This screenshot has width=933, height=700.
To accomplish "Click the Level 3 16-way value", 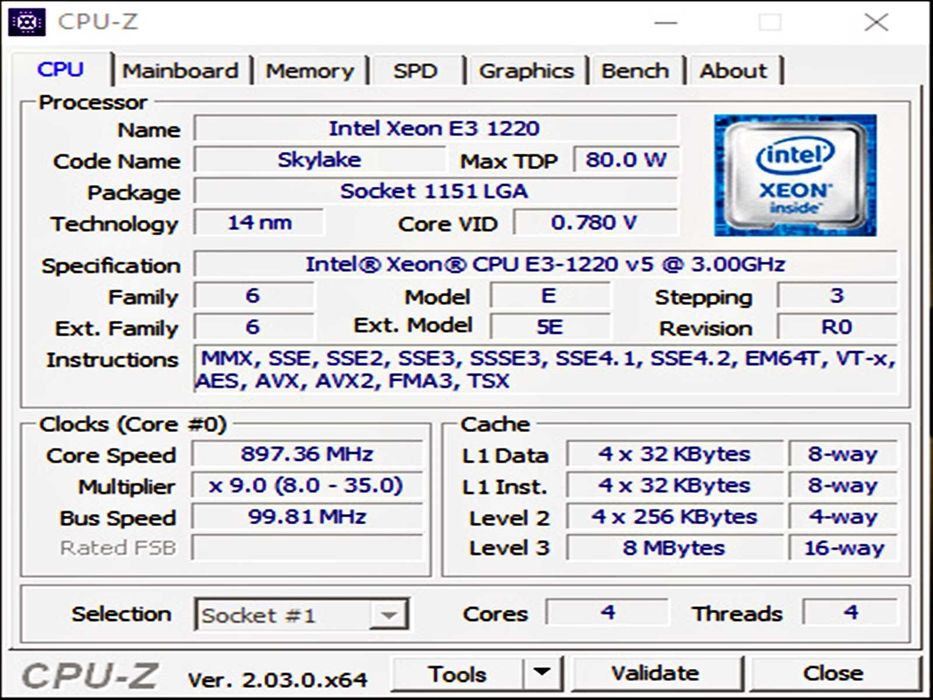I will coord(843,548).
